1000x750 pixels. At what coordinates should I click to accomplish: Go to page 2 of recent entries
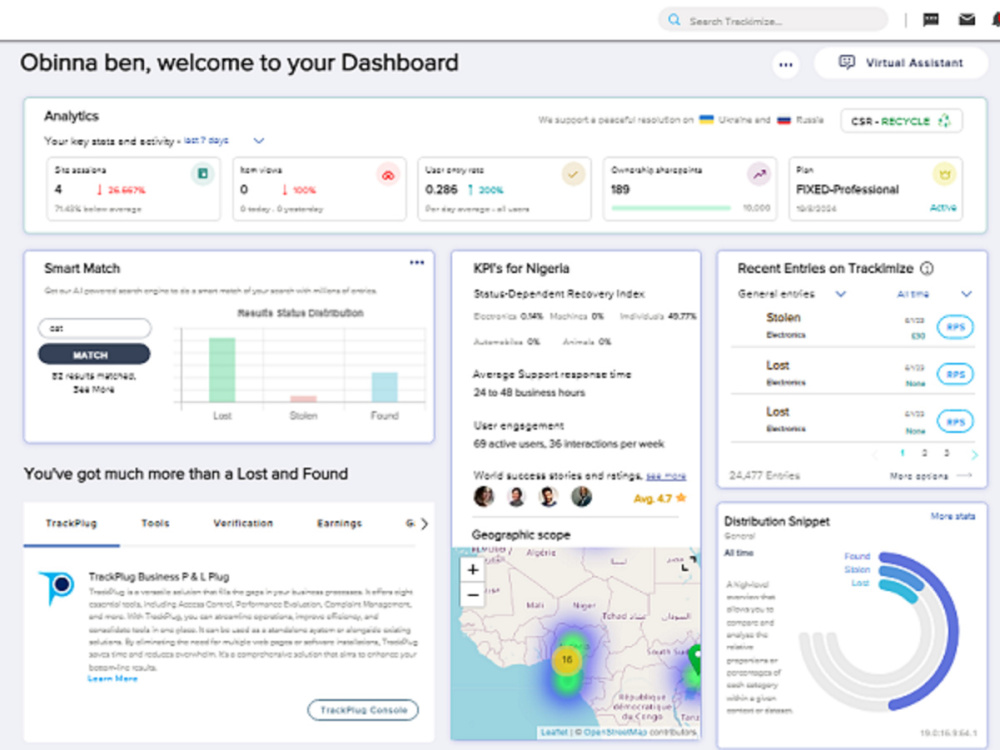tap(924, 453)
